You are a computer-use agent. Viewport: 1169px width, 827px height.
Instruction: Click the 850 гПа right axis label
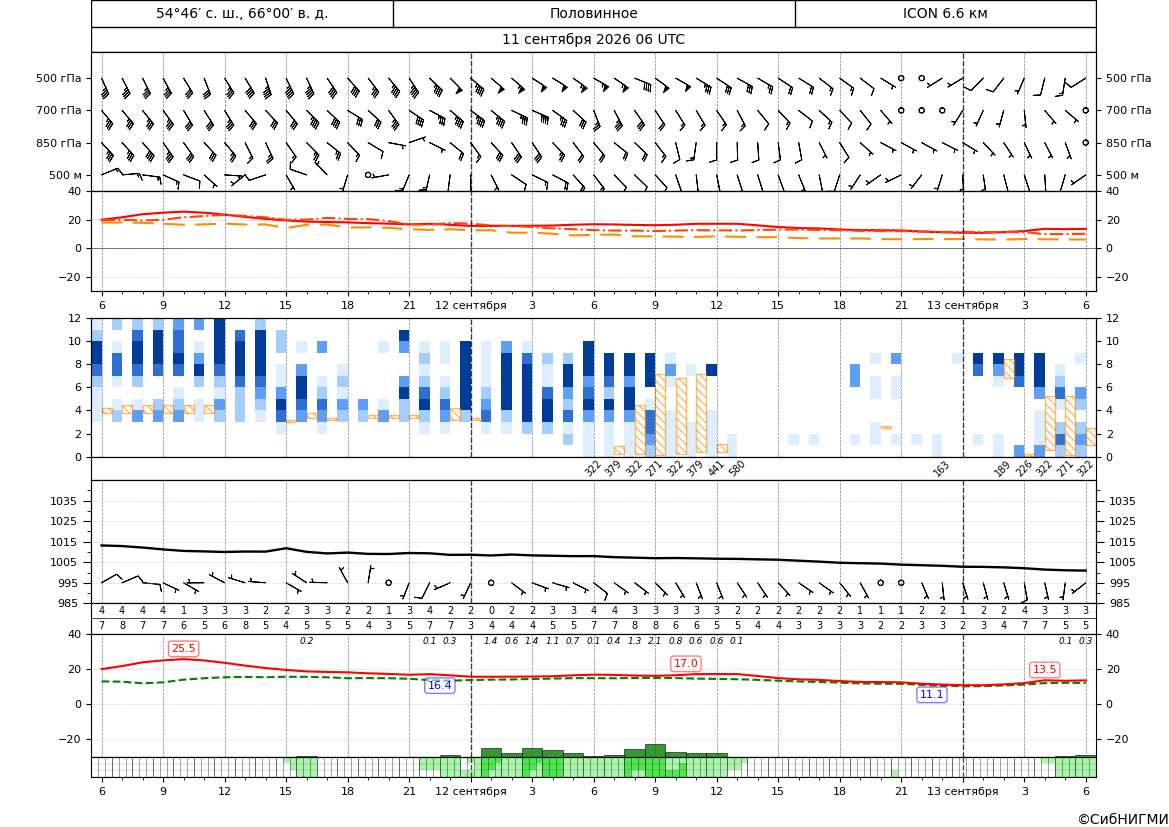coord(1128,143)
